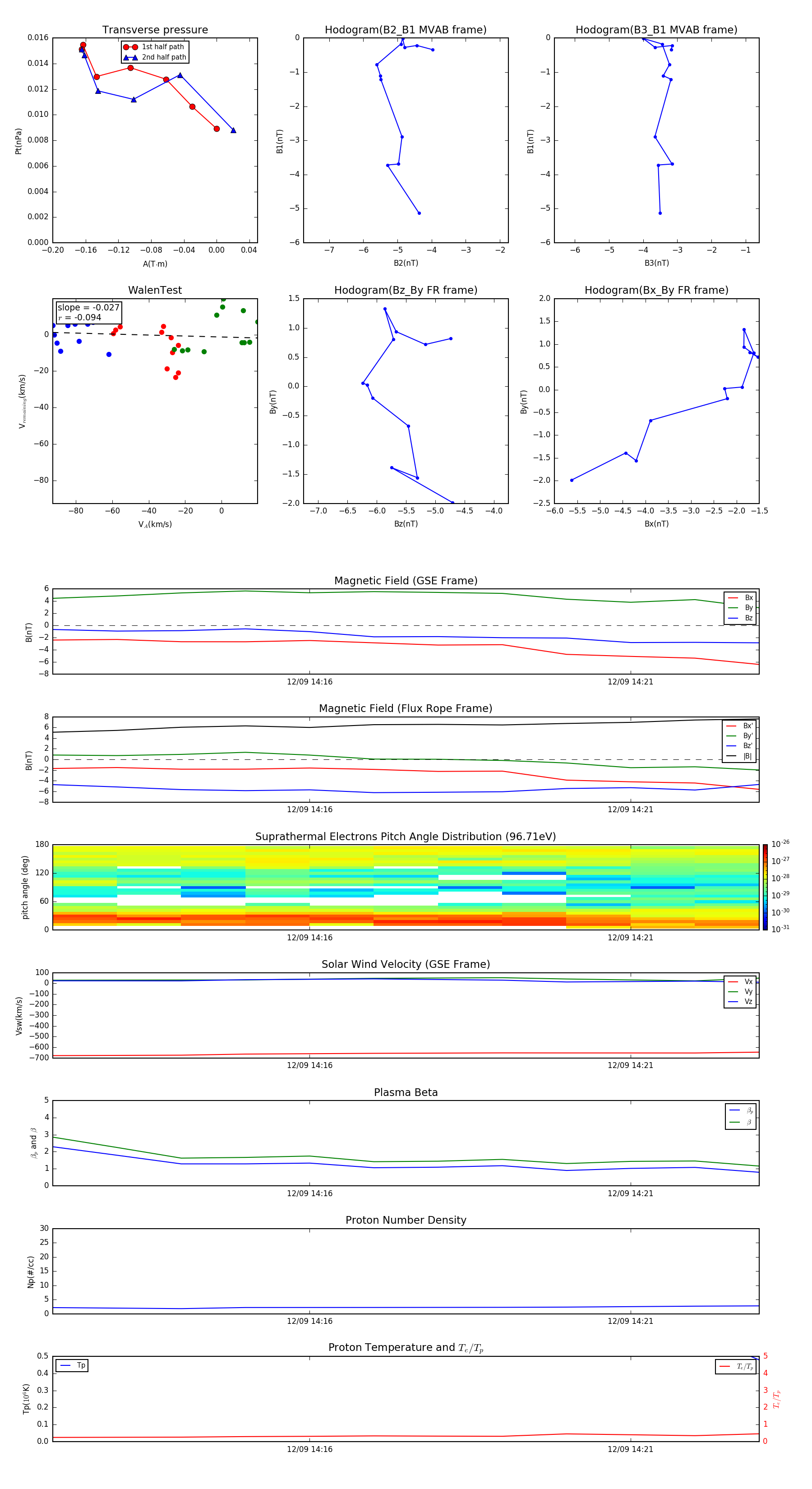Click the 'B3(nT)' x-axis label
Image resolution: width=812 pixels, height=1489 pixels.
coord(656,263)
